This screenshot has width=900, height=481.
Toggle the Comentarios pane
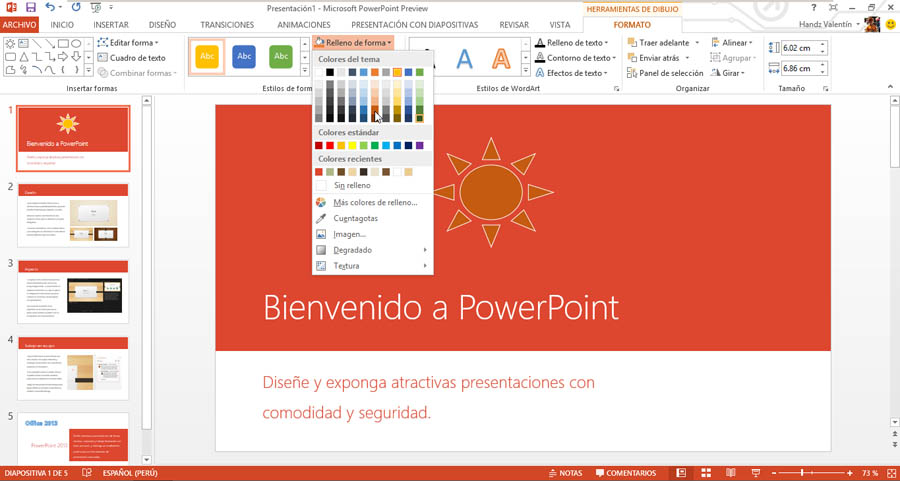[625, 472]
